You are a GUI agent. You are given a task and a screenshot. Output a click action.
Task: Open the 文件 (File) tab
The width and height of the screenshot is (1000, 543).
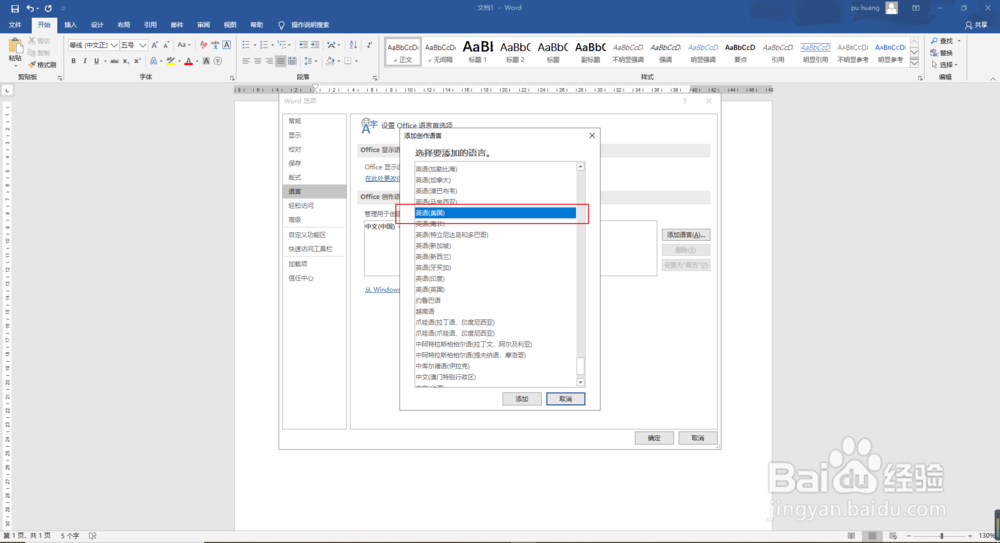point(15,25)
